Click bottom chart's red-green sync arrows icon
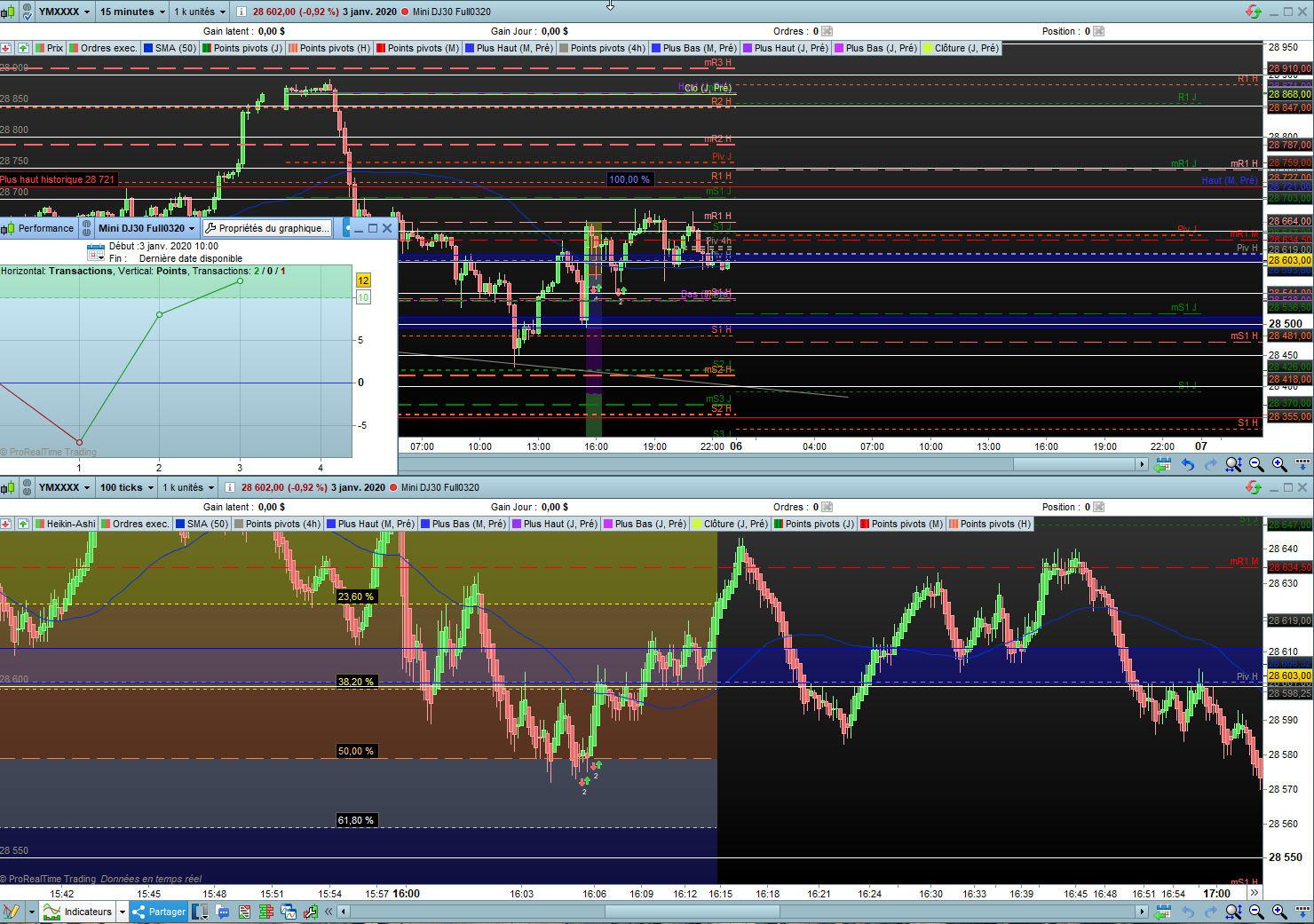Viewport: 1314px width, 924px height. pyautogui.click(x=1254, y=487)
